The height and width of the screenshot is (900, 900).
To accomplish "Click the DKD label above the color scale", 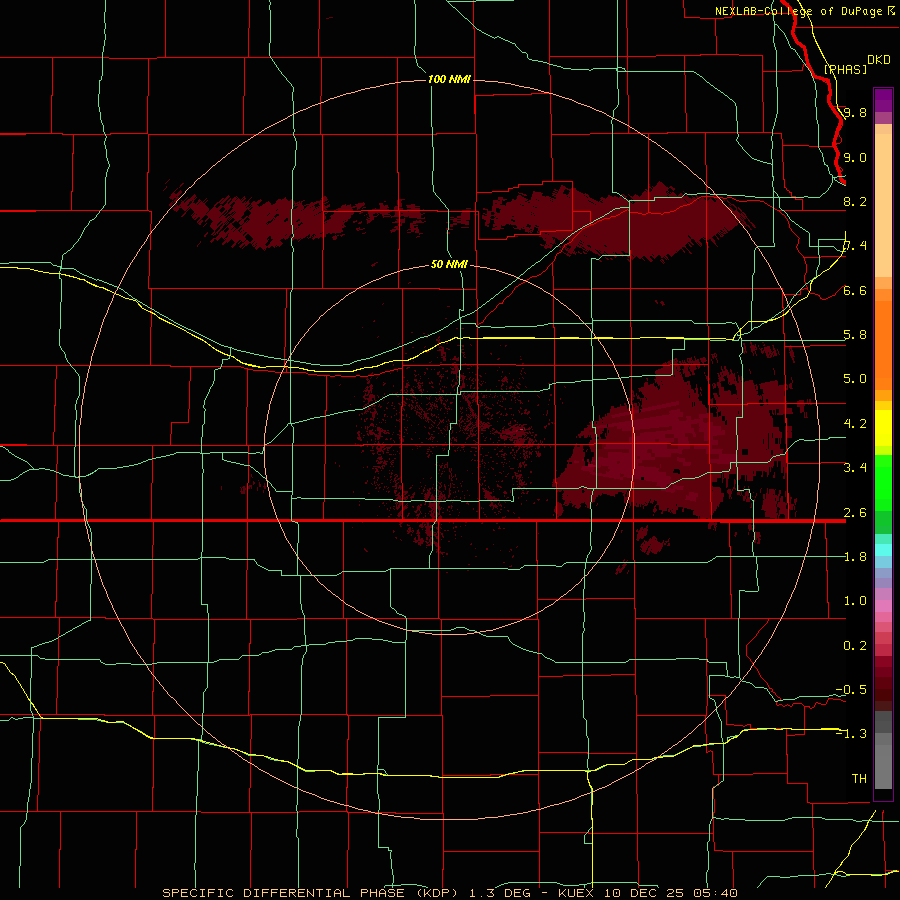I will coord(879,60).
